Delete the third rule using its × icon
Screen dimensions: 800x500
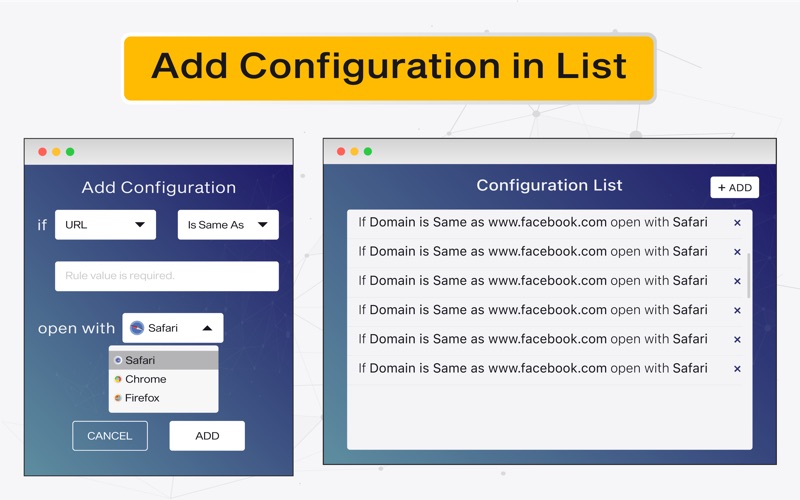[x=737, y=281]
